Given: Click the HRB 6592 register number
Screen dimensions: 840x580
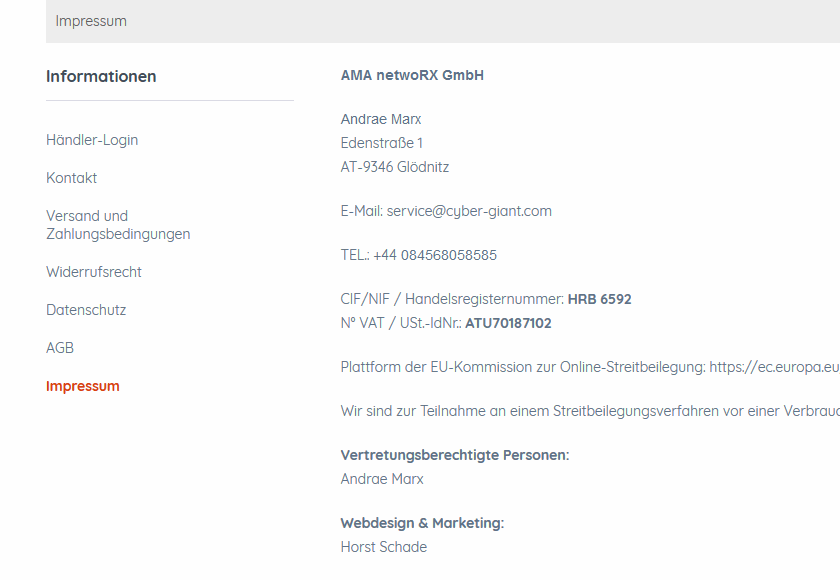Looking at the screenshot, I should click(599, 299).
